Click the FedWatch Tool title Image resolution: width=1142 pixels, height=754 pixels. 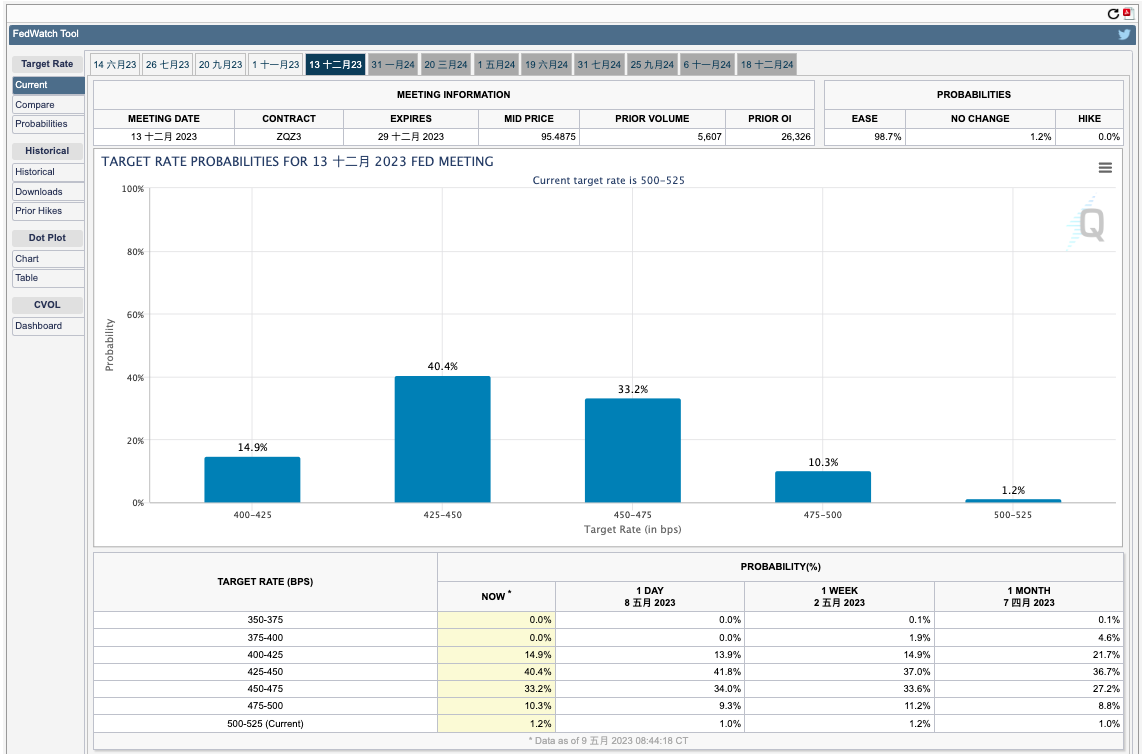click(45, 34)
